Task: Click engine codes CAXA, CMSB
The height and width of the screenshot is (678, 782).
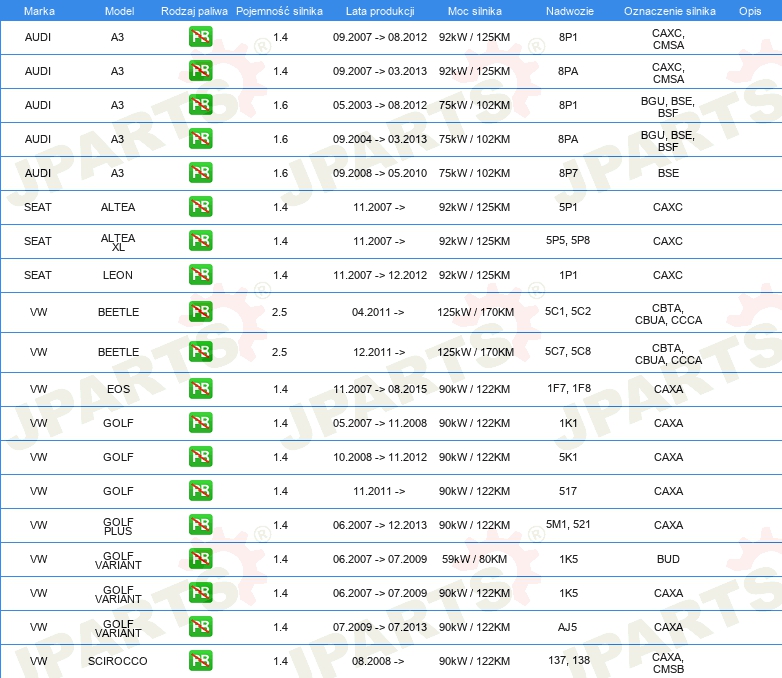Action: (668, 663)
